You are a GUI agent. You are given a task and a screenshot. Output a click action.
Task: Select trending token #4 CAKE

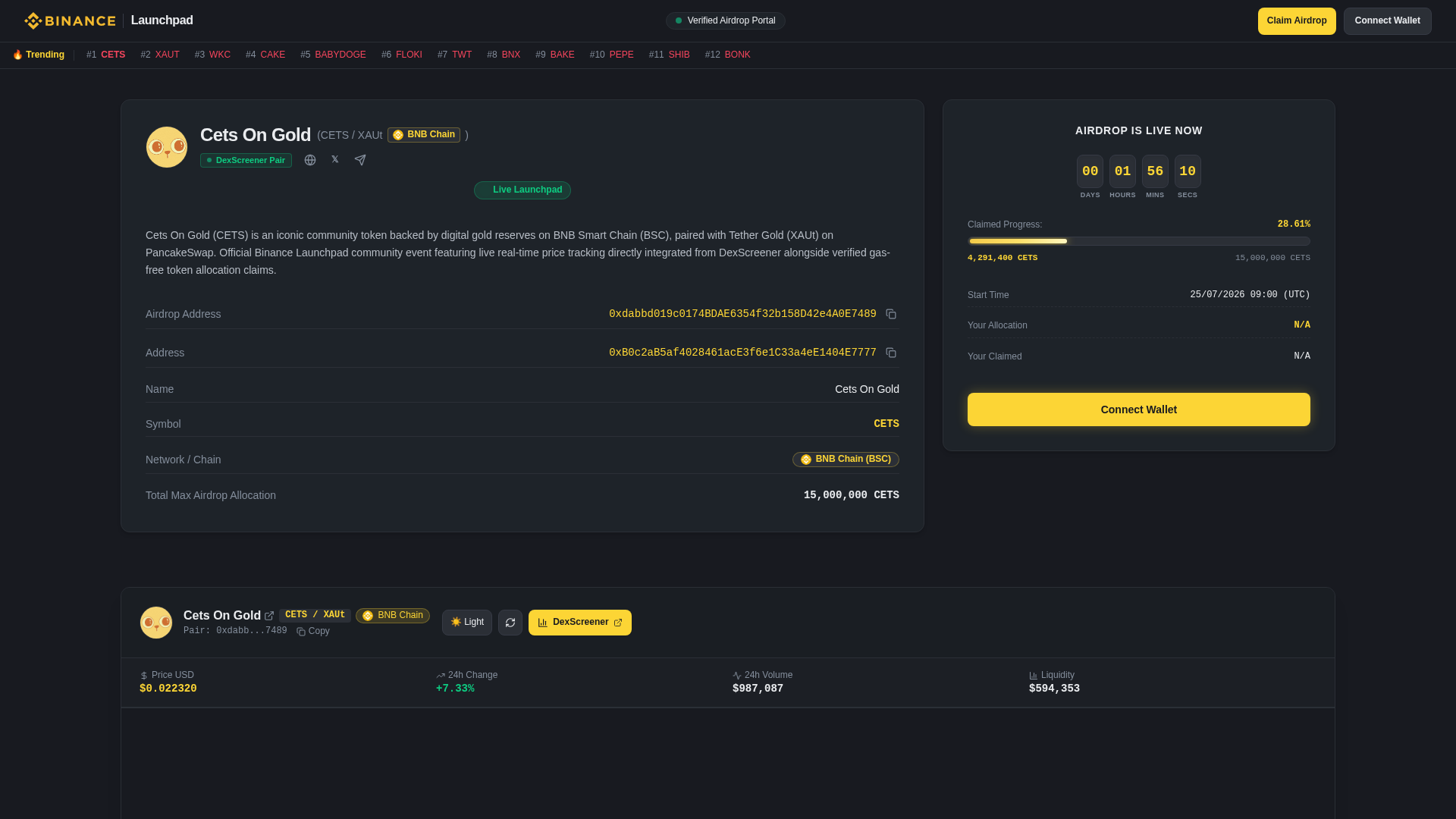click(265, 55)
